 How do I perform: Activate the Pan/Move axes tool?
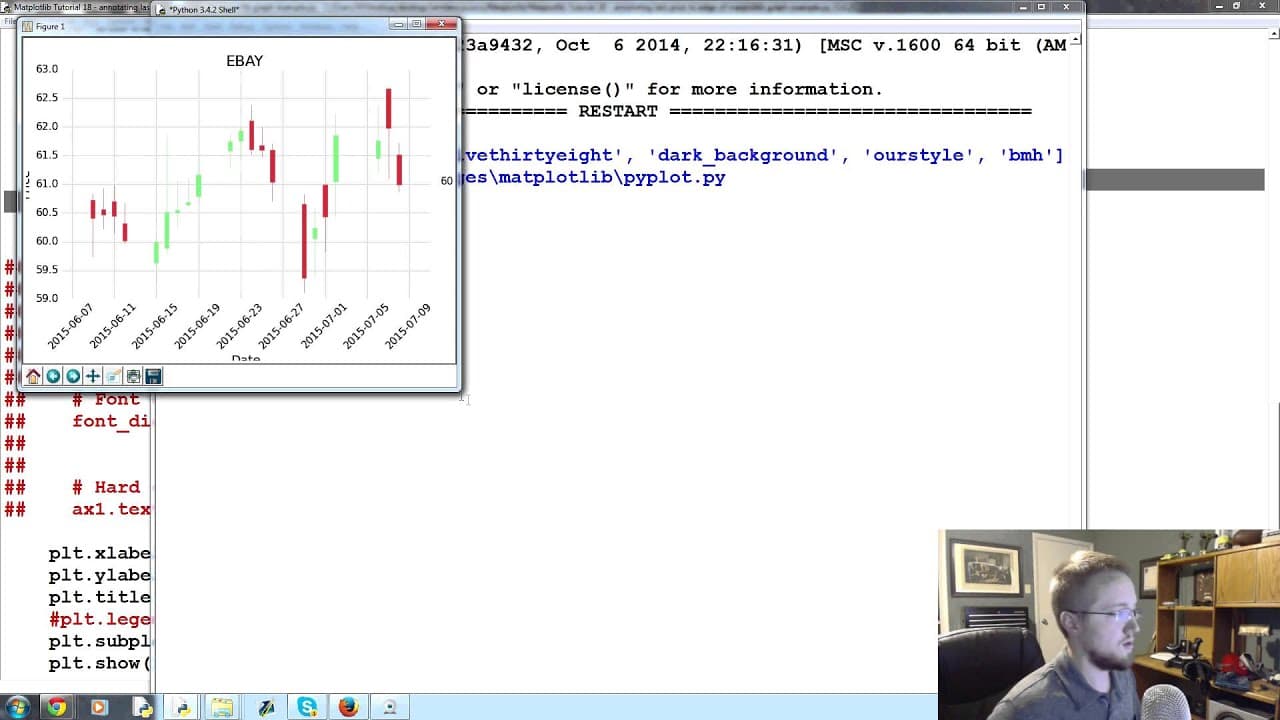[x=93, y=376]
